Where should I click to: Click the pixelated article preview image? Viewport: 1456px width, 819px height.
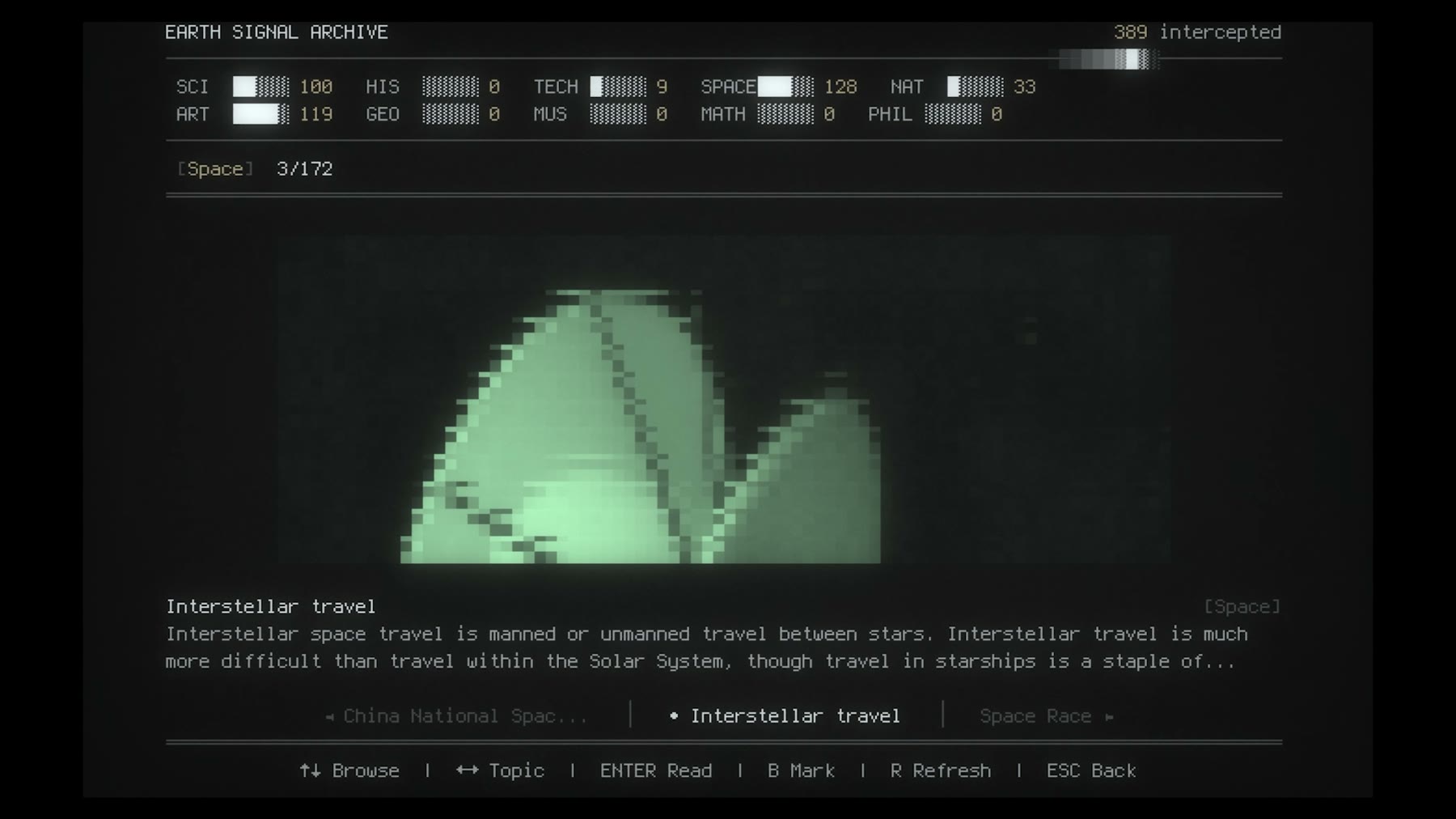click(724, 400)
